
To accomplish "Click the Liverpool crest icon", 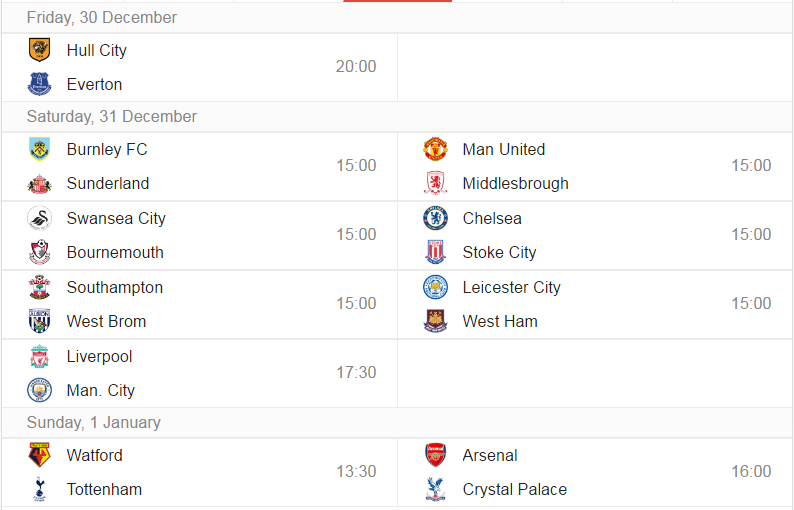I will 39,357.
